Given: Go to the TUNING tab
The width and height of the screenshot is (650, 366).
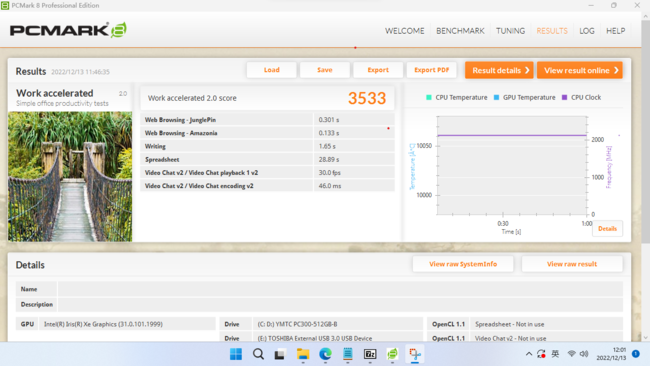Looking at the screenshot, I should click(510, 31).
